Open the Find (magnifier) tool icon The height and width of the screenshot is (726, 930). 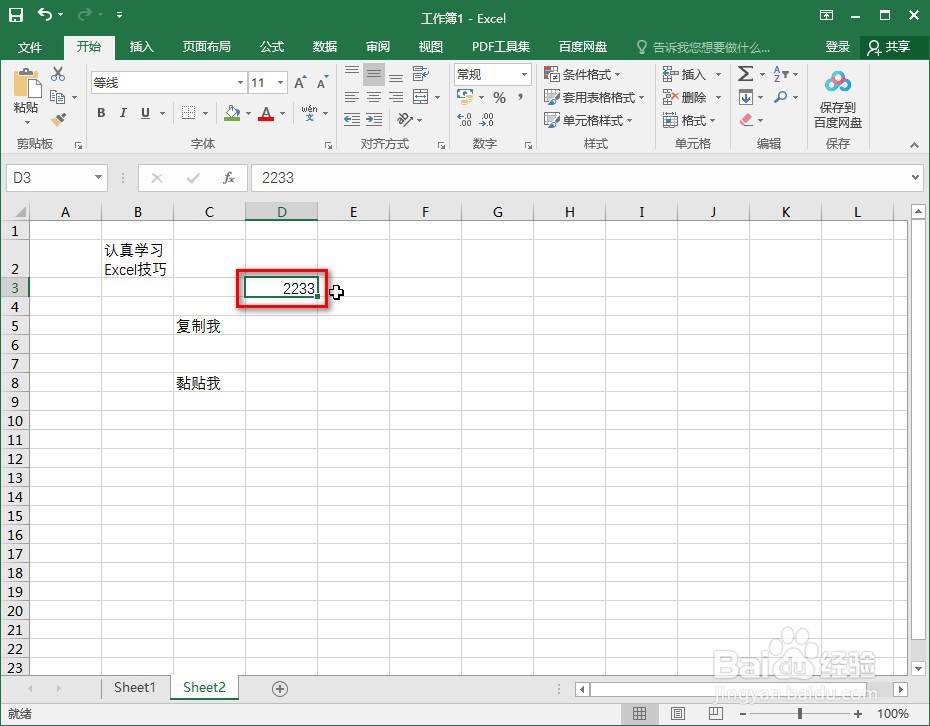tap(779, 97)
